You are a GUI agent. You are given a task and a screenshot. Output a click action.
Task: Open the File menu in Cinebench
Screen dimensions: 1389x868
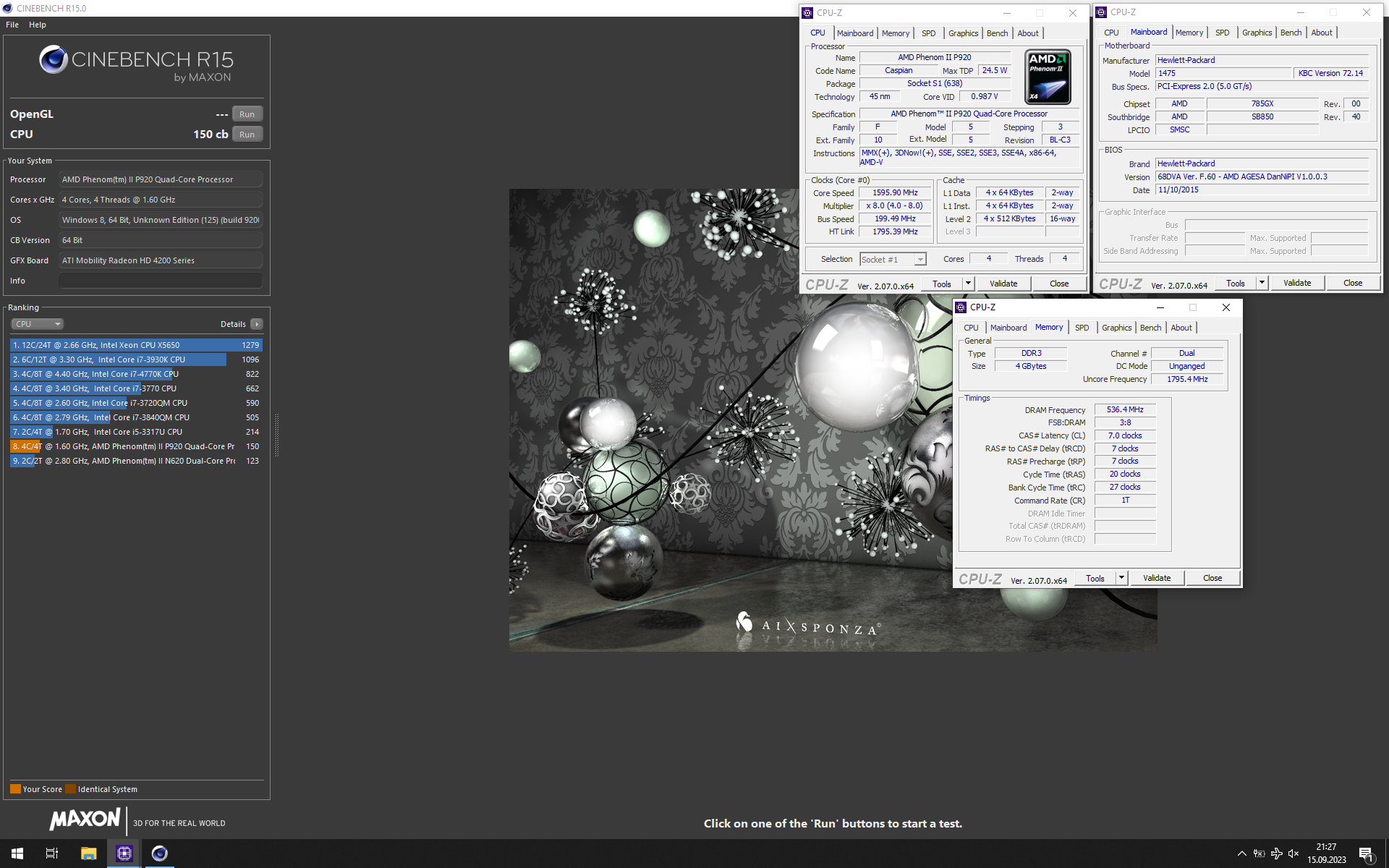coord(12,25)
